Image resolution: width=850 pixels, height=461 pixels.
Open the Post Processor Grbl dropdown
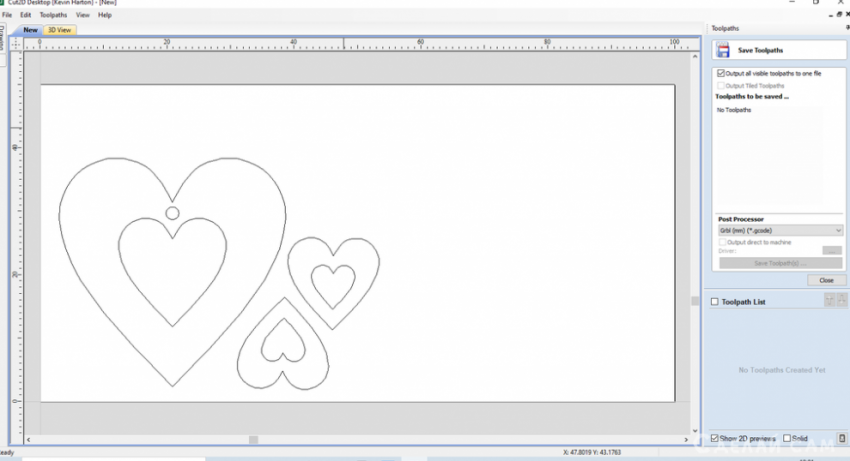780,230
